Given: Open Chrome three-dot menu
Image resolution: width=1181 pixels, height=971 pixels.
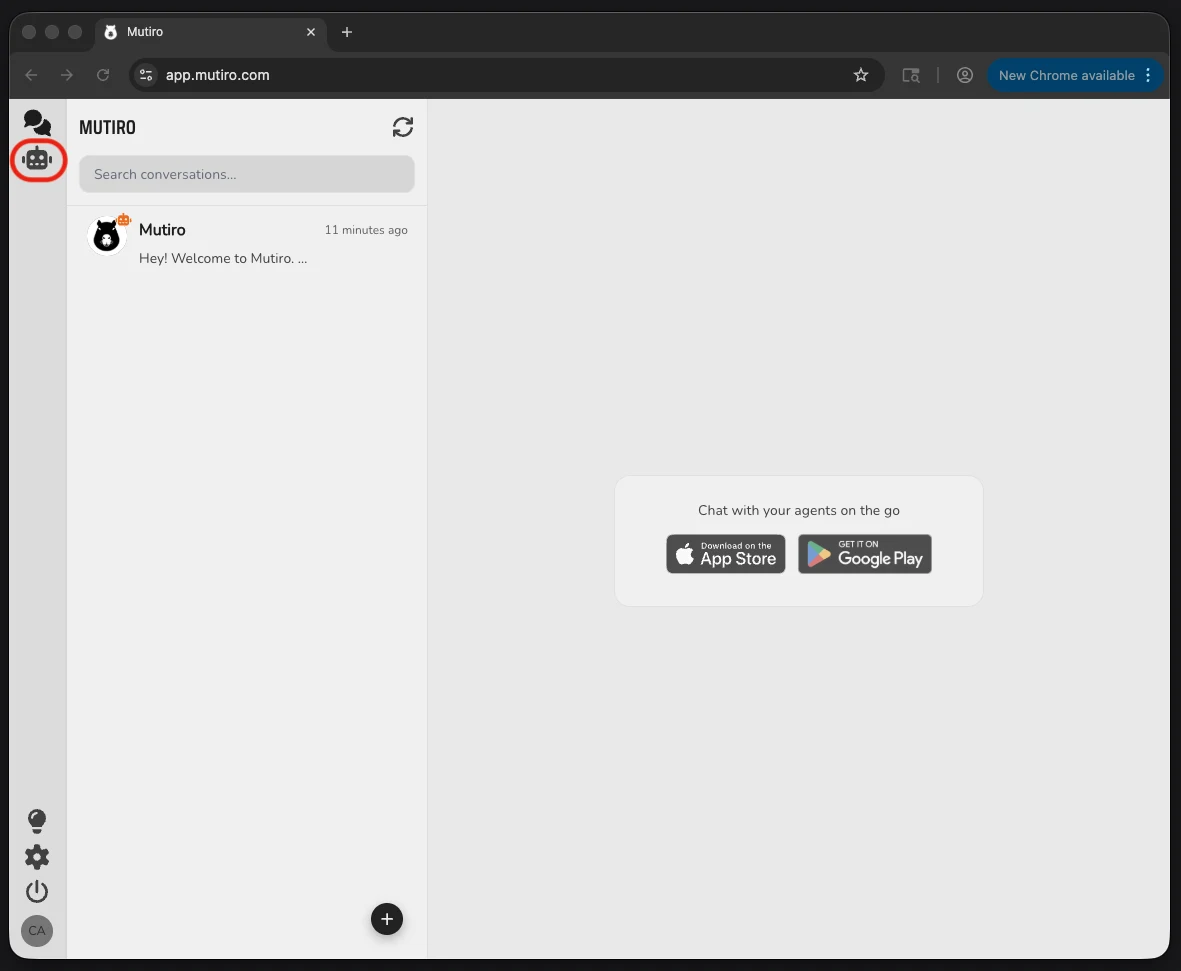Looking at the screenshot, I should pos(1148,75).
